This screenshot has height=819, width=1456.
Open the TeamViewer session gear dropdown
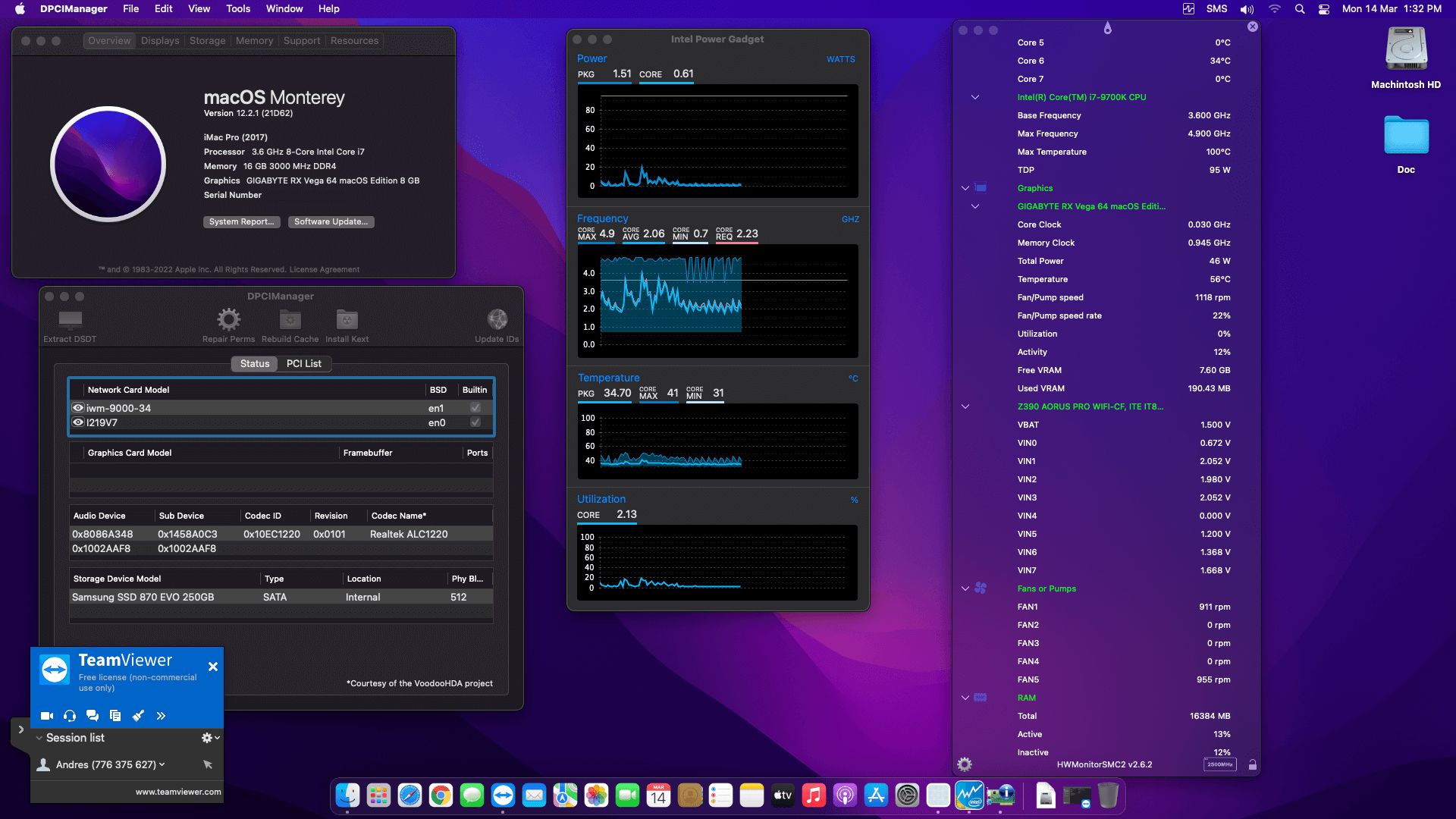pyautogui.click(x=210, y=738)
